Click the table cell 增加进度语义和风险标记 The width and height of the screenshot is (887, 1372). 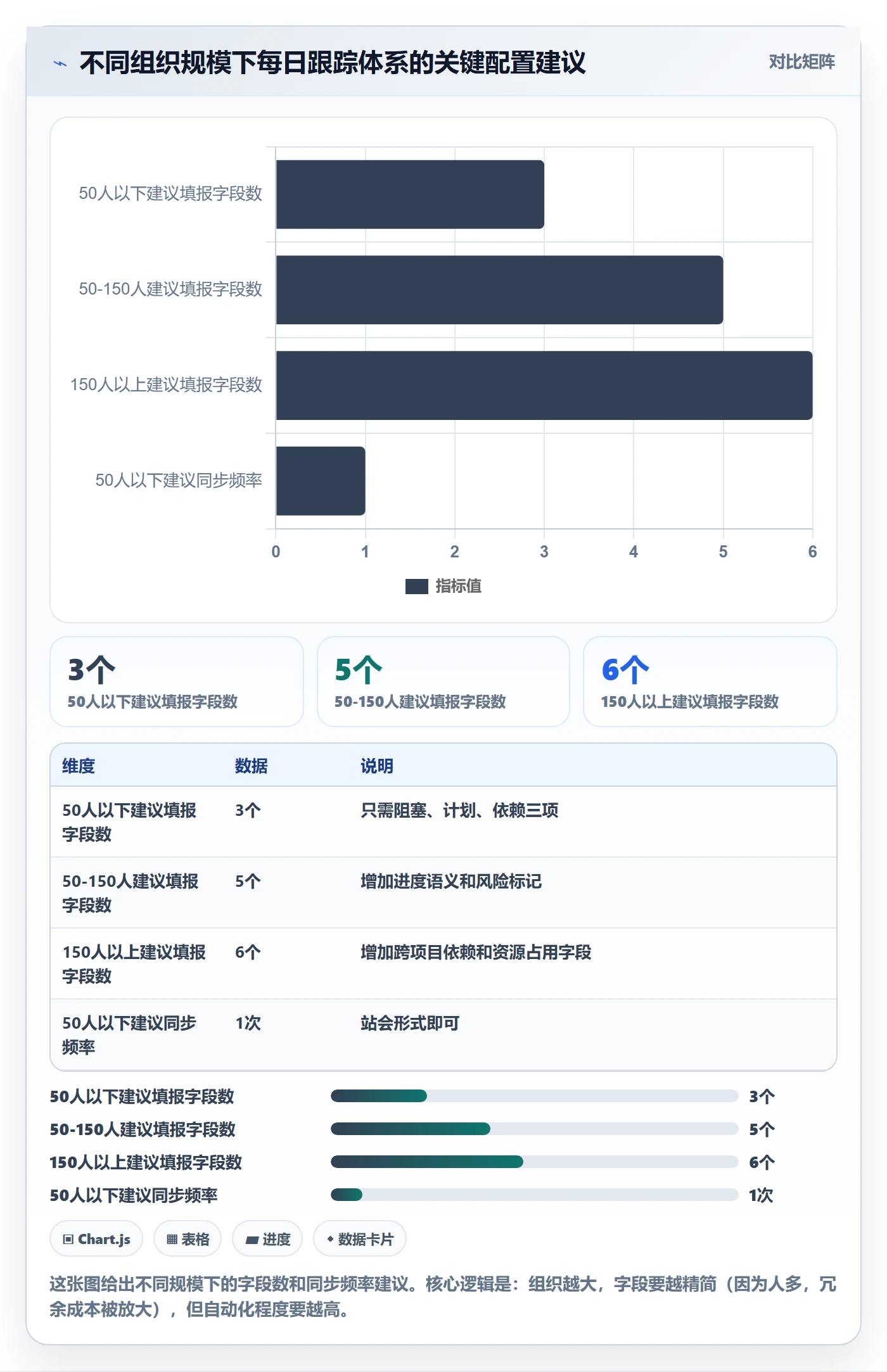(x=451, y=881)
